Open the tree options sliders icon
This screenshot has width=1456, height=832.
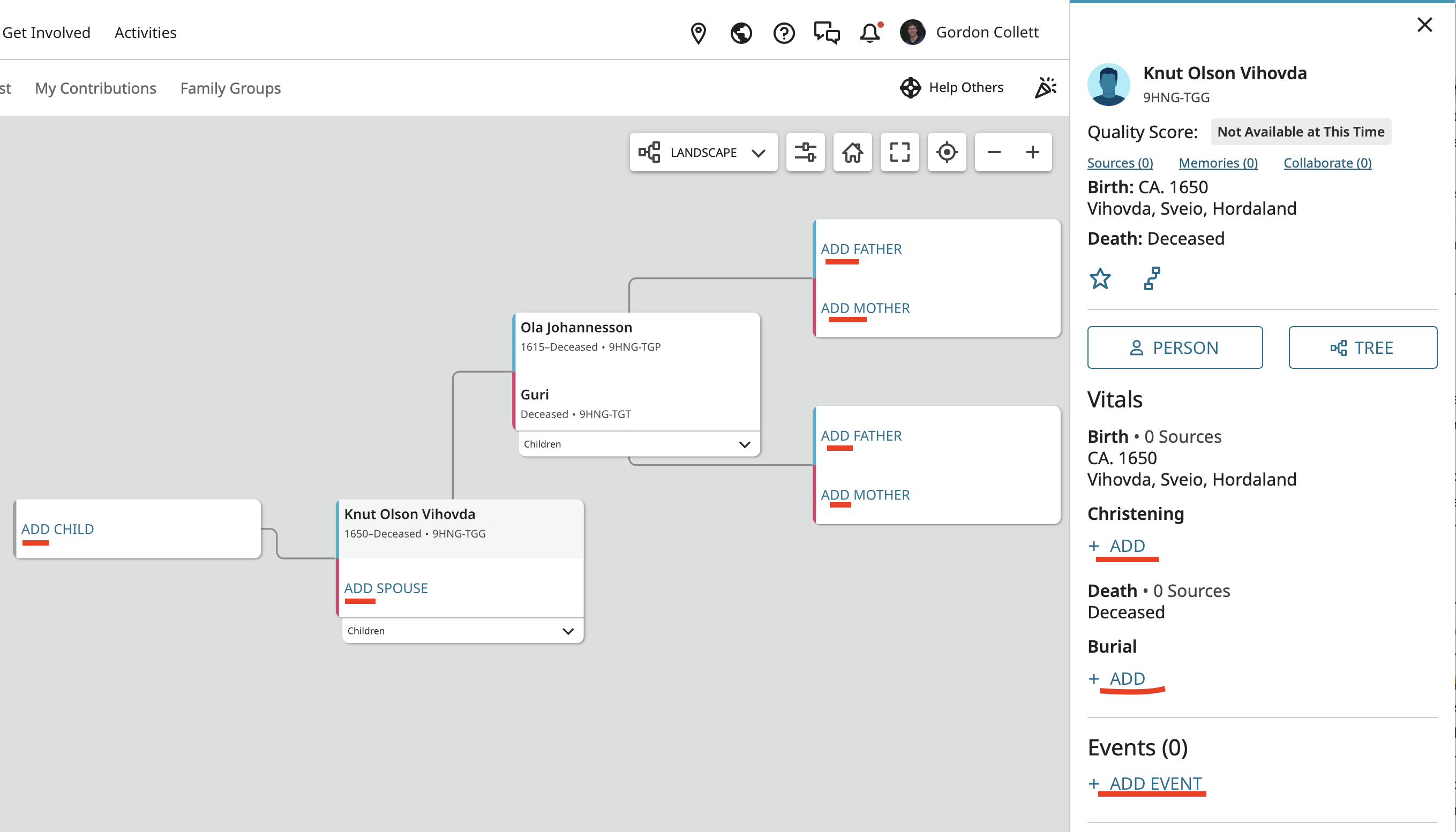[805, 152]
